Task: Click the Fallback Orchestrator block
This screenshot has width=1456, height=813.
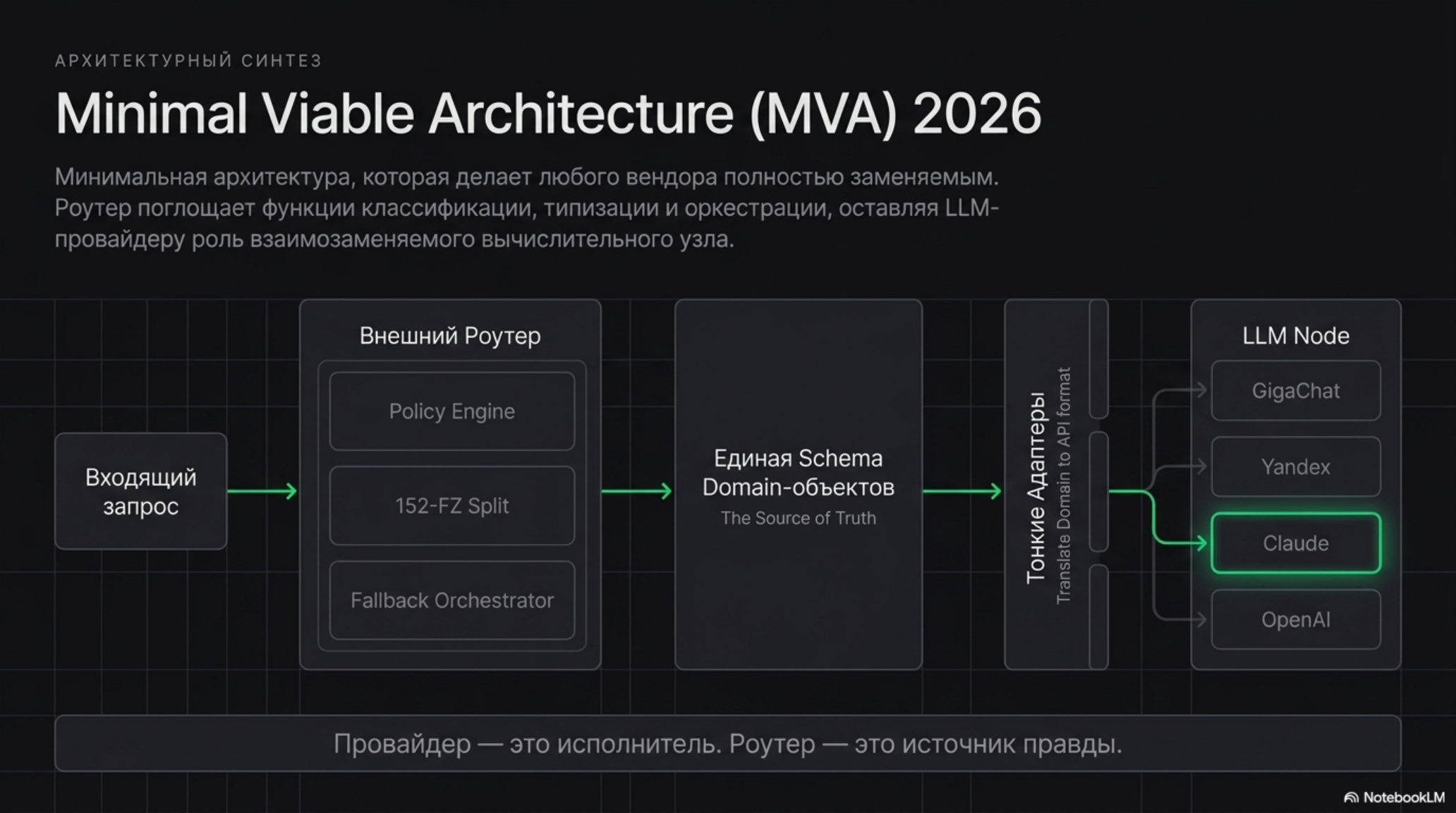Action: (x=452, y=600)
